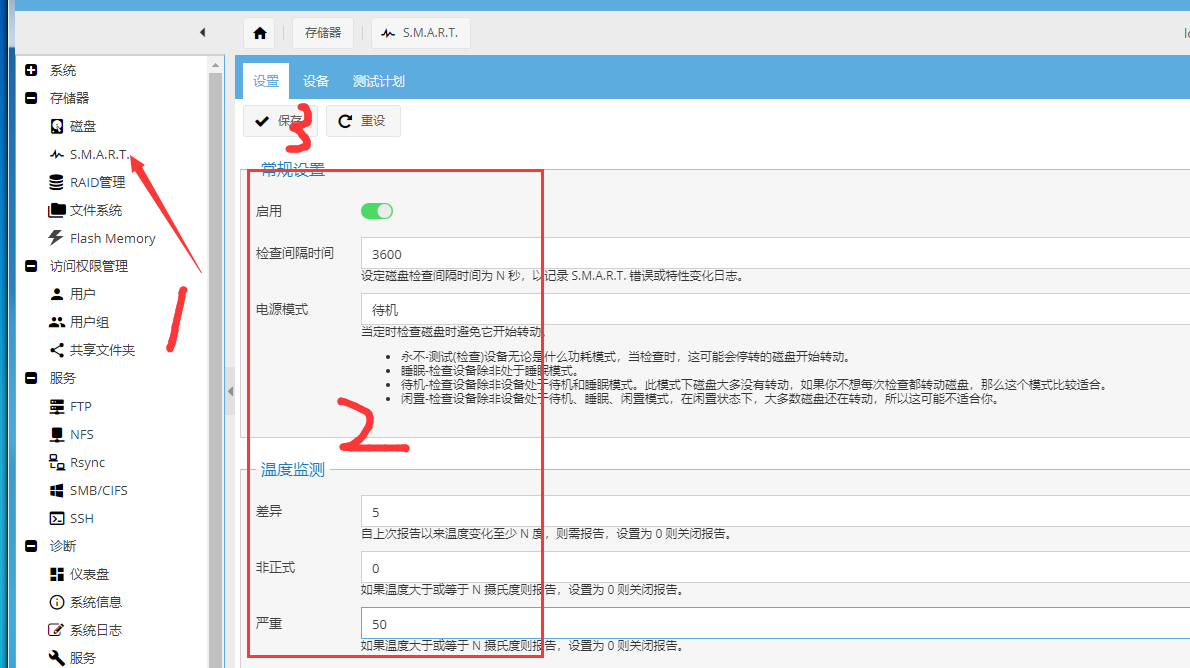The width and height of the screenshot is (1190, 668).
Task: Open 仪表盘 dashboard icon
Action: click(x=57, y=574)
